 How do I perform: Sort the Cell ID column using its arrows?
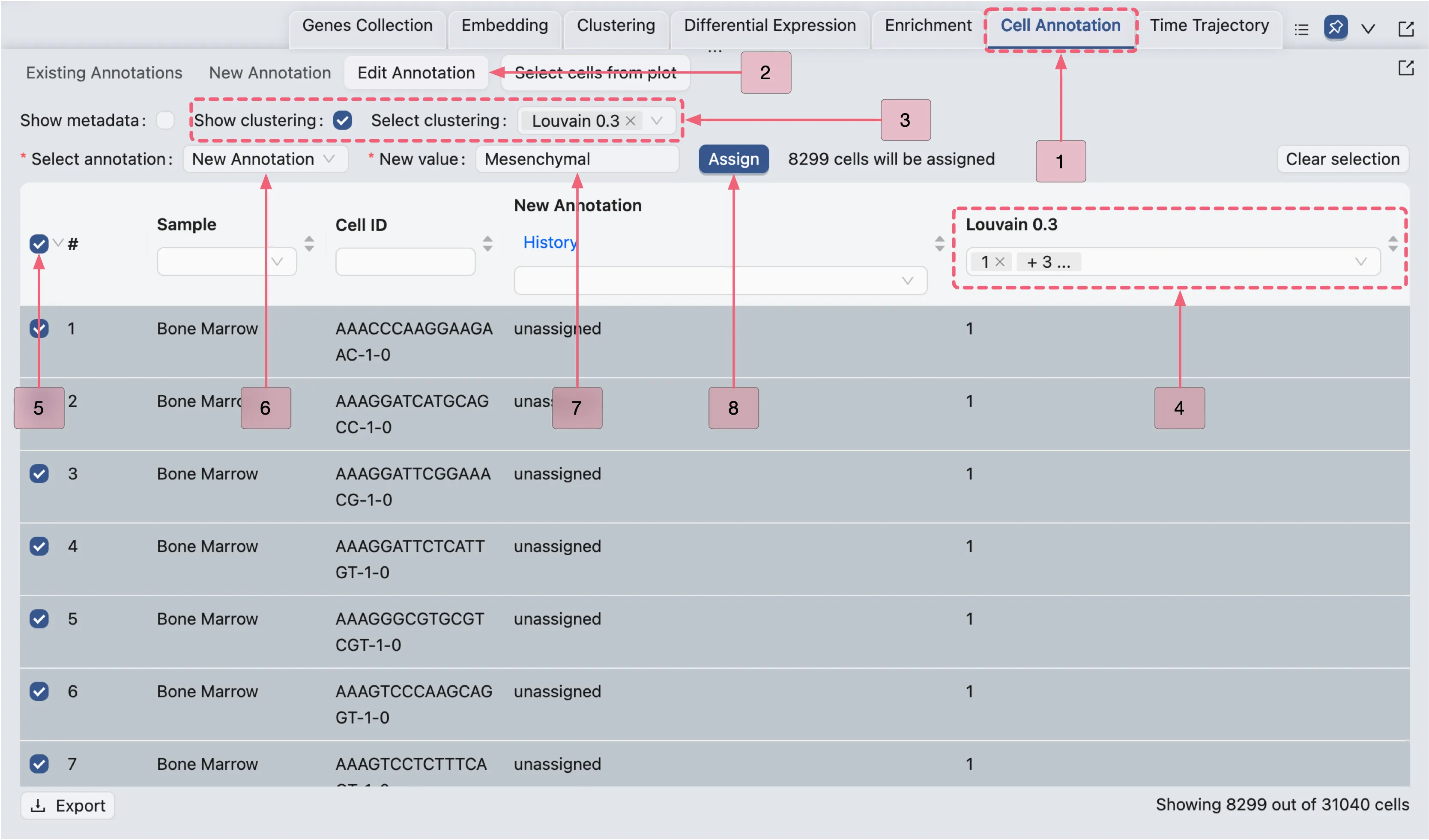pos(487,244)
